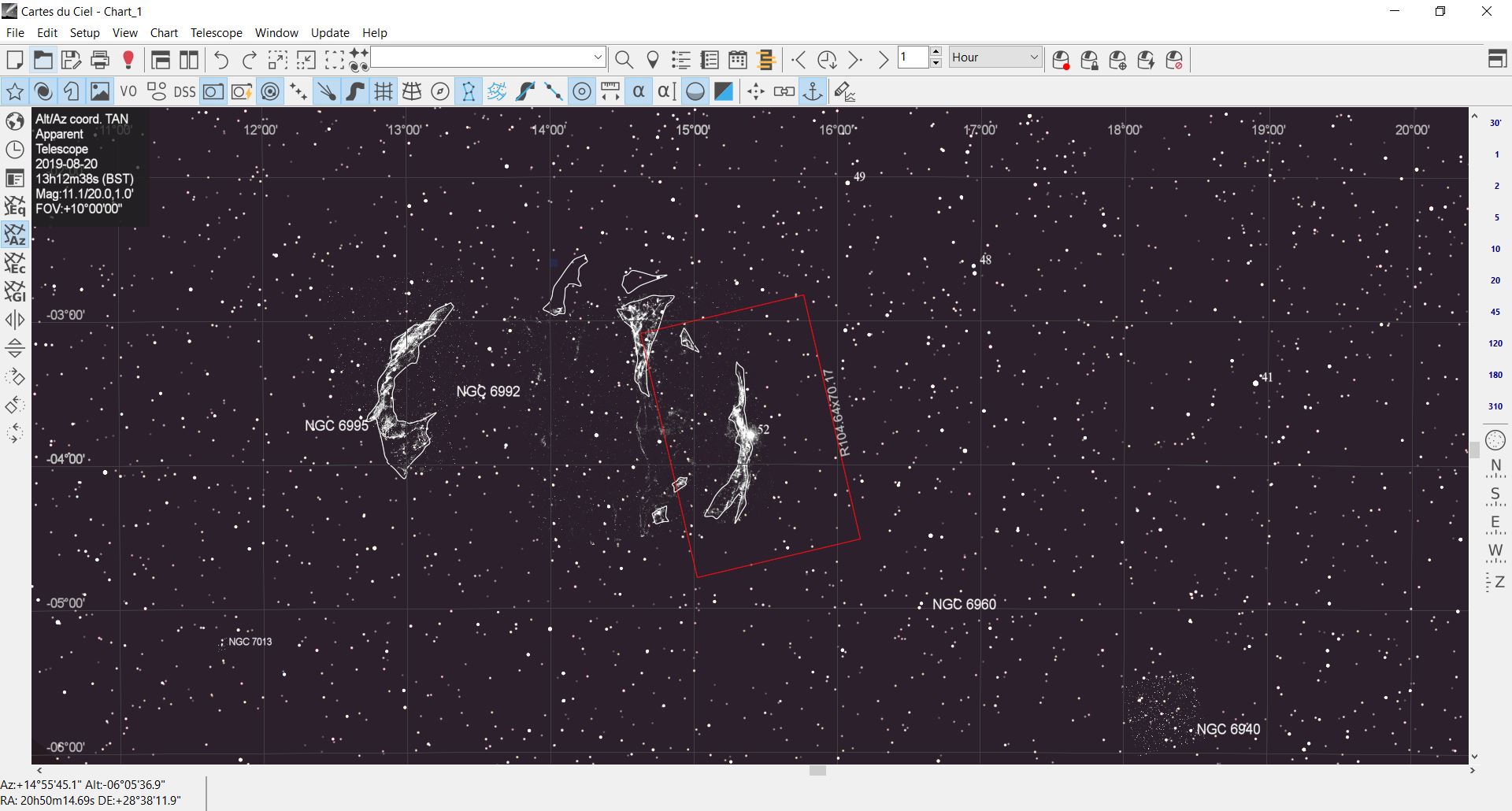The width and height of the screenshot is (1512, 811).
Task: Click the telescope dome icon with stop sign
Action: [1174, 60]
